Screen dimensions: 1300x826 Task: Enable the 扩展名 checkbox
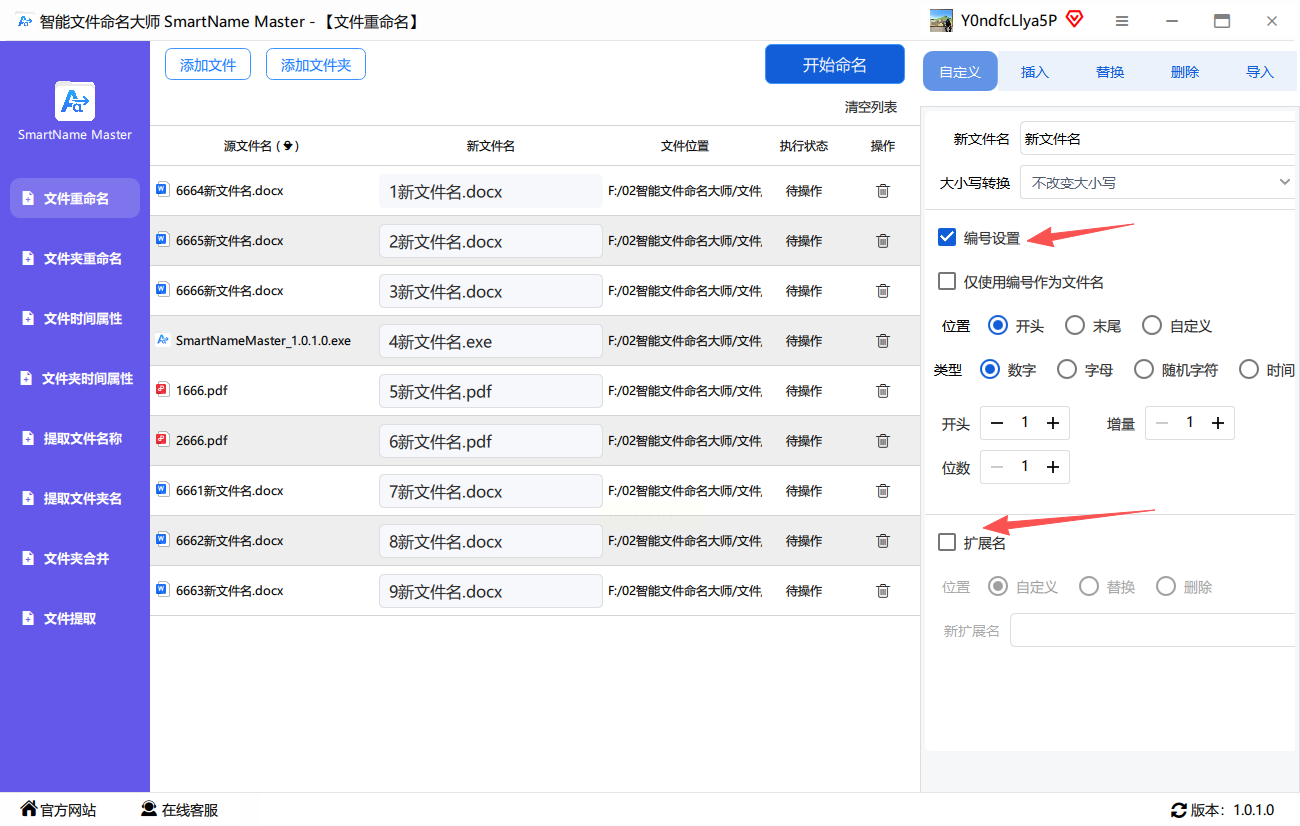947,542
